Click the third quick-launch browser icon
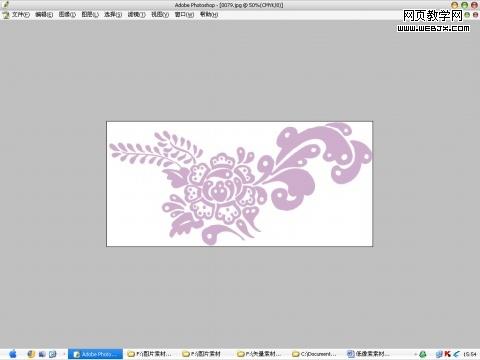The width and height of the screenshot is (480, 360). (x=53, y=354)
